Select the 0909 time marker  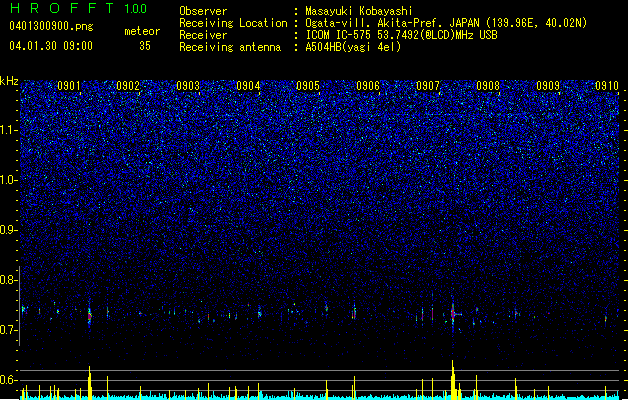[548, 86]
